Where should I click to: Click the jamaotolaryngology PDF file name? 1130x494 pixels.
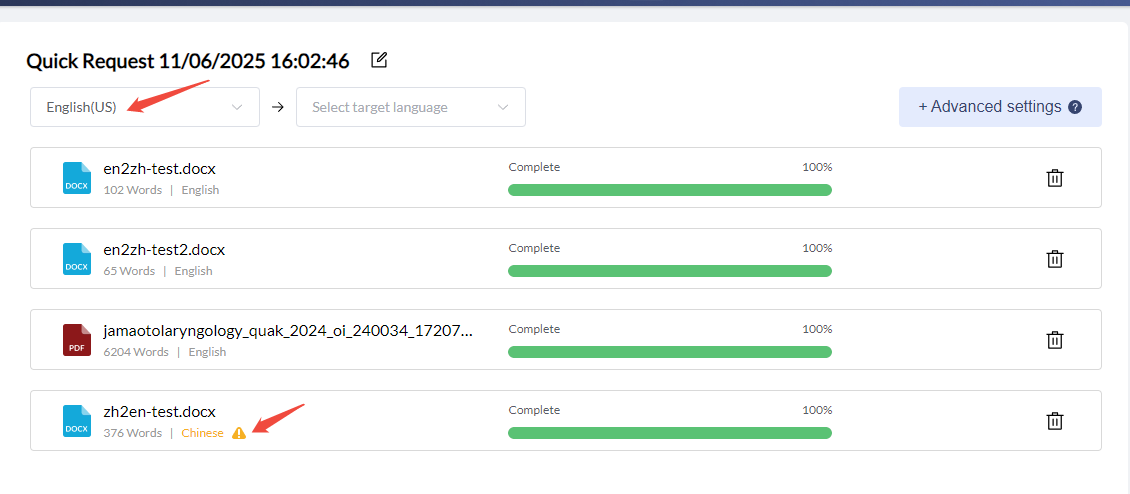[288, 331]
